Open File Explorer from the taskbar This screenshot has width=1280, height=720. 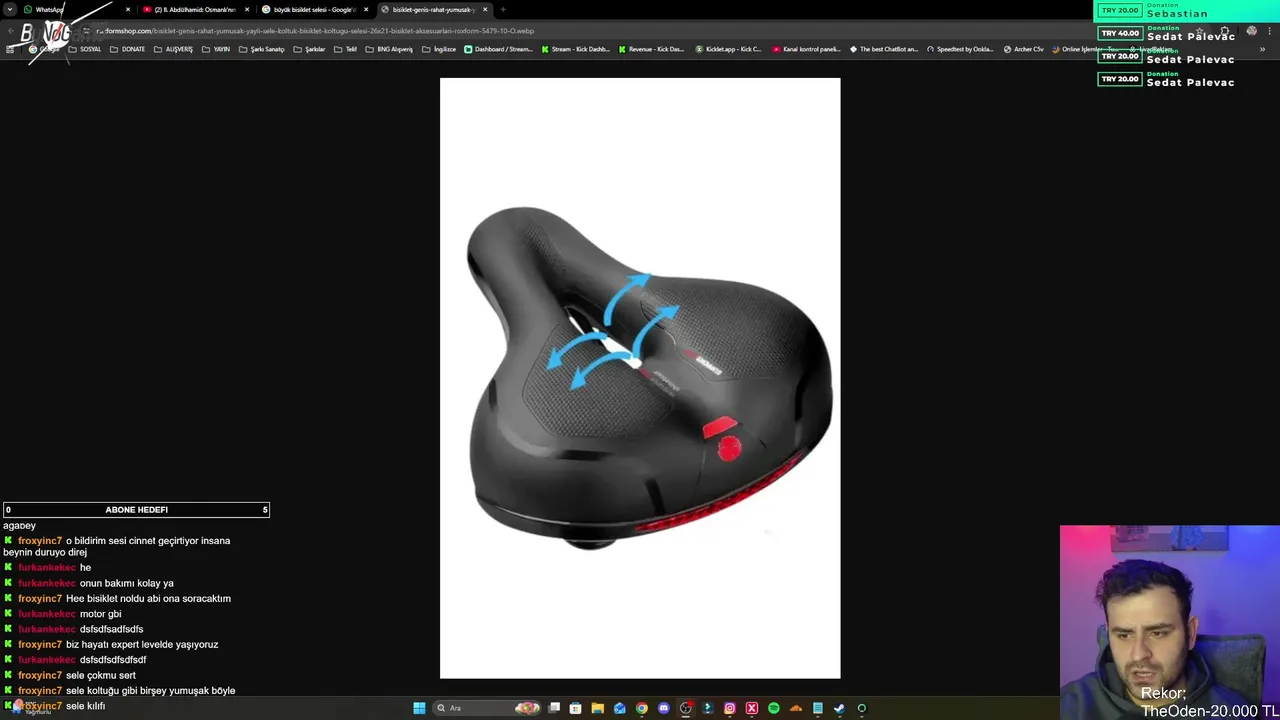tap(597, 708)
